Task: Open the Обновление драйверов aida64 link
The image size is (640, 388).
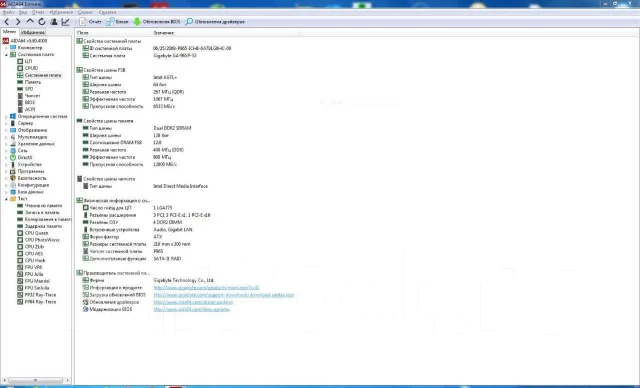Action: pos(193,302)
